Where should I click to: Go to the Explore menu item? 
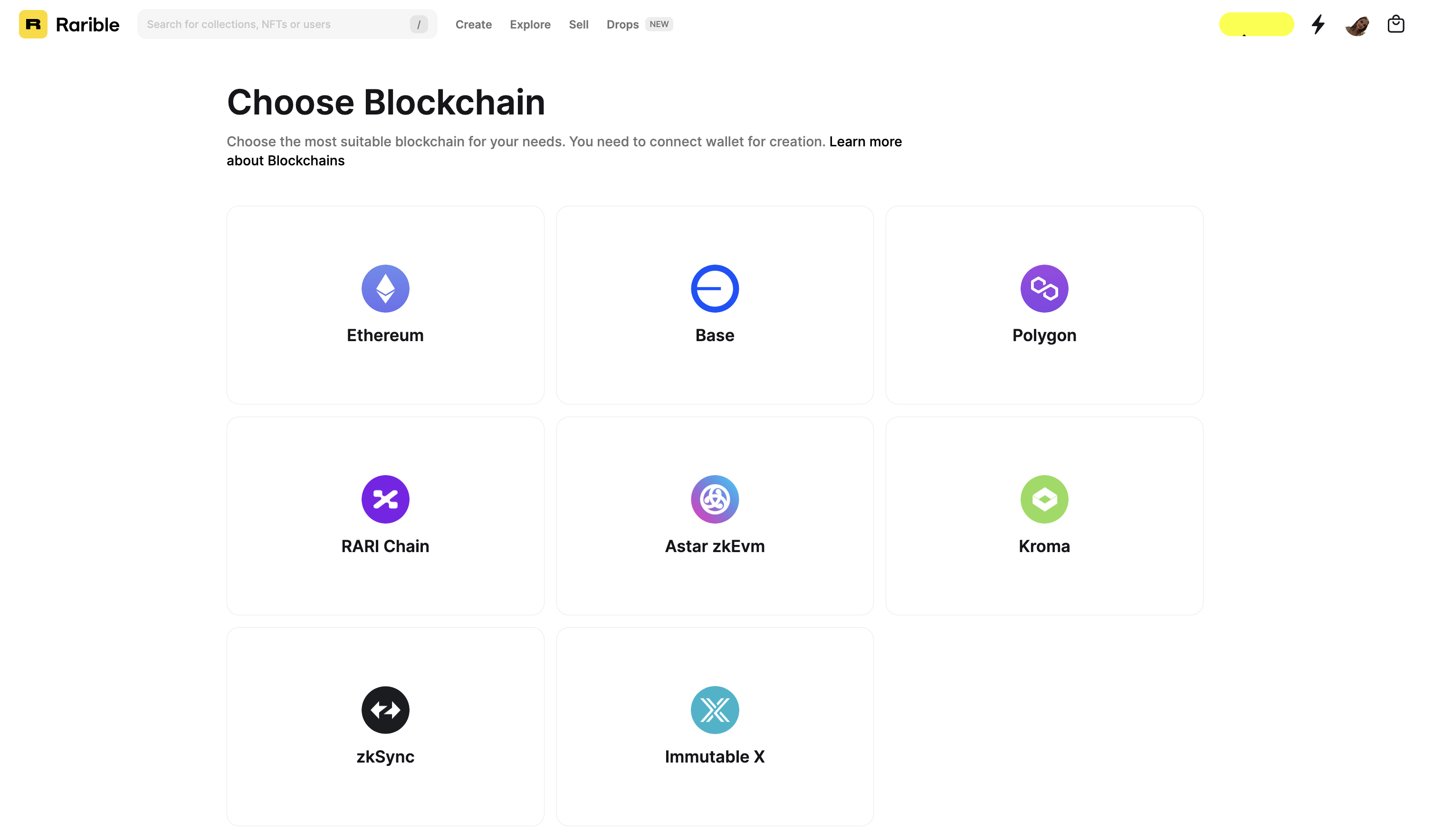click(x=530, y=24)
